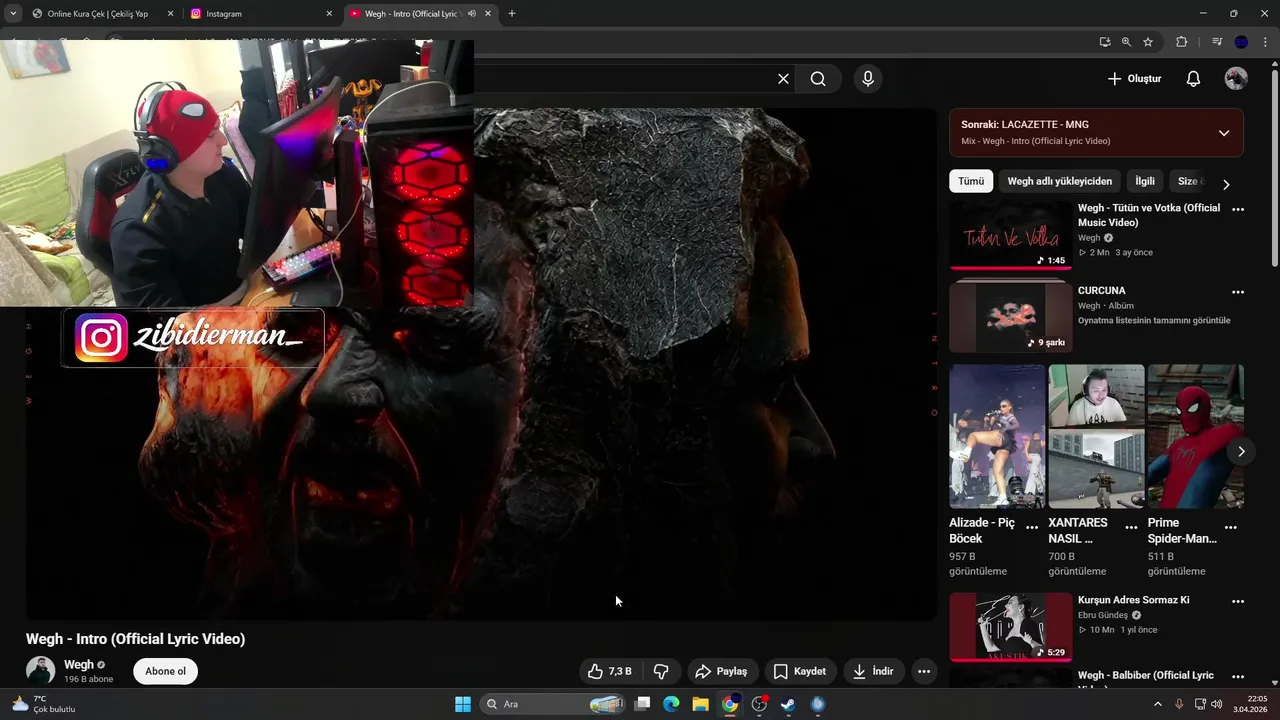
Task: Close the Online Kura Çek tab
Action: click(x=170, y=14)
